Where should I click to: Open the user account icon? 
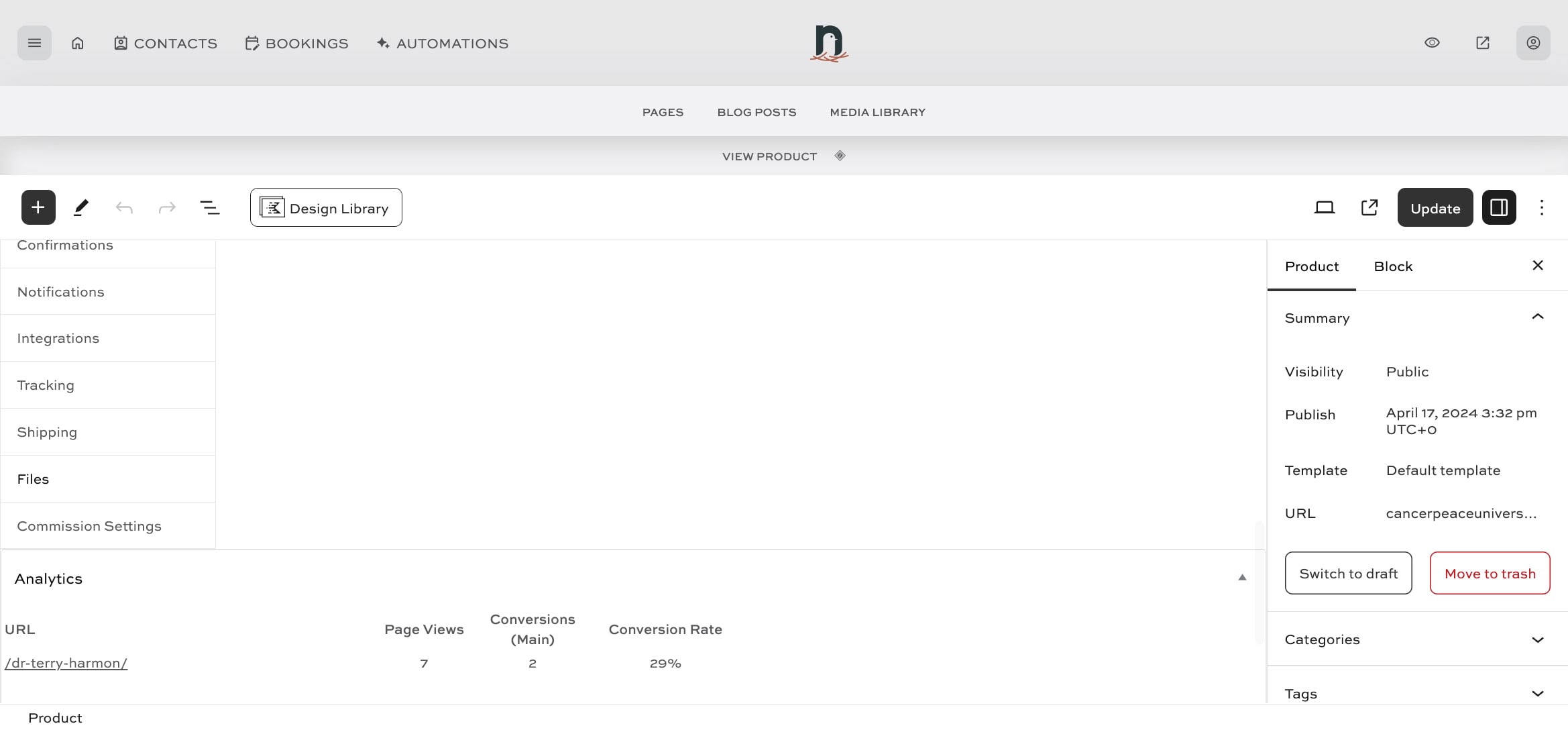click(1532, 43)
